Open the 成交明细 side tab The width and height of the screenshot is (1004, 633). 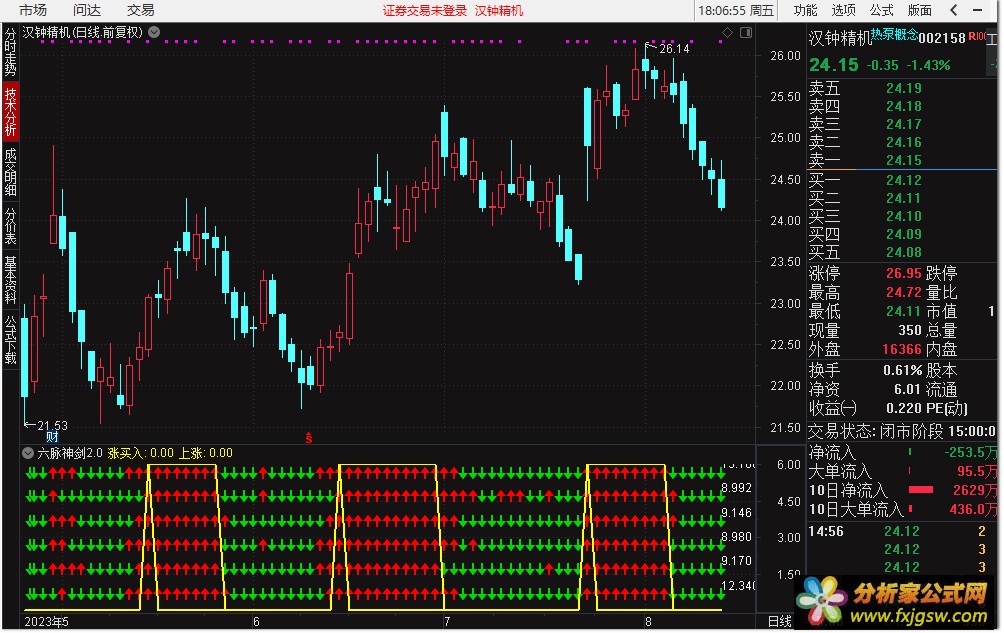coord(10,172)
